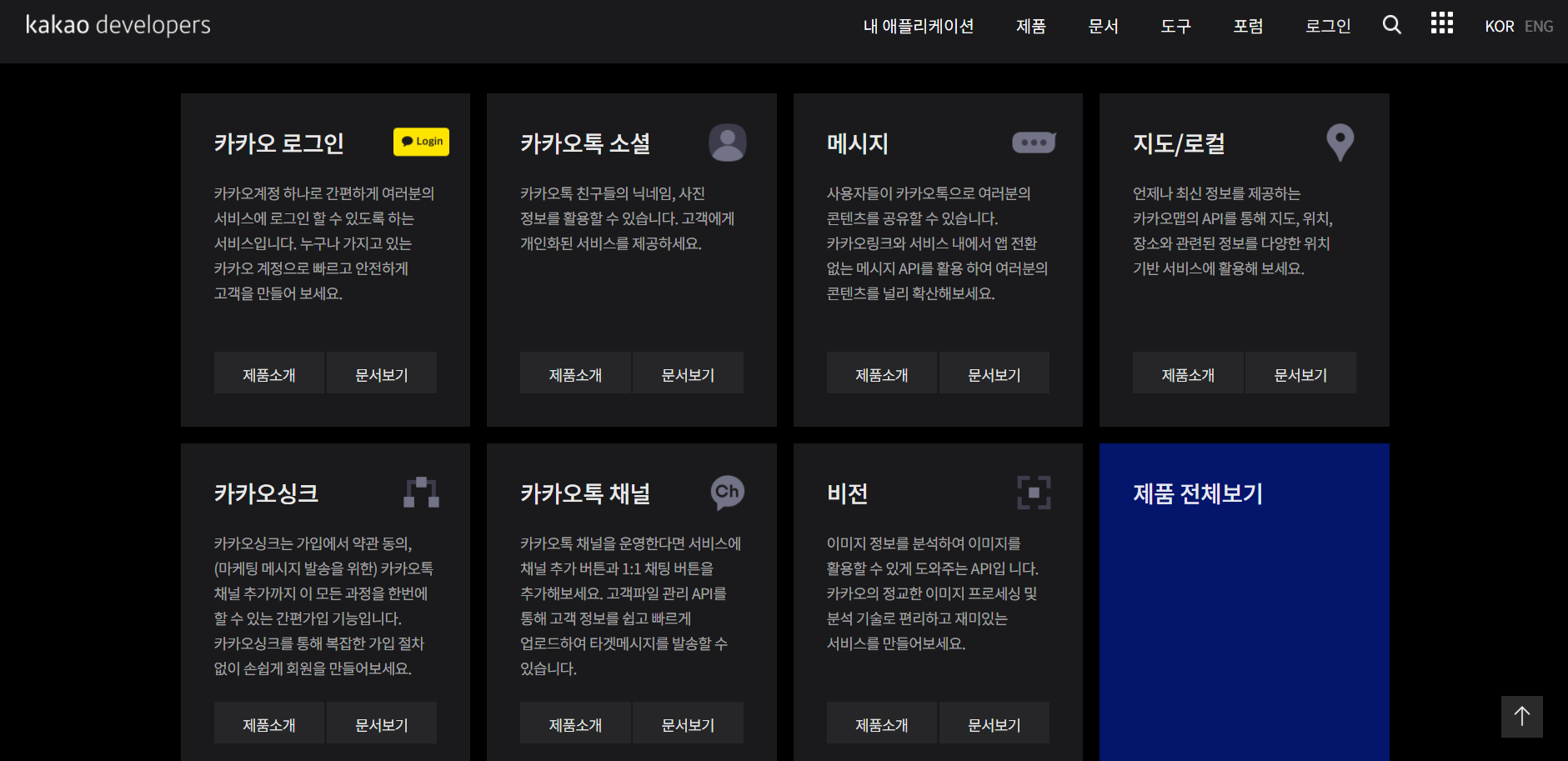Viewport: 1568px width, 761px height.
Task: Click the yellow Kakao Login badge icon
Action: tap(421, 142)
